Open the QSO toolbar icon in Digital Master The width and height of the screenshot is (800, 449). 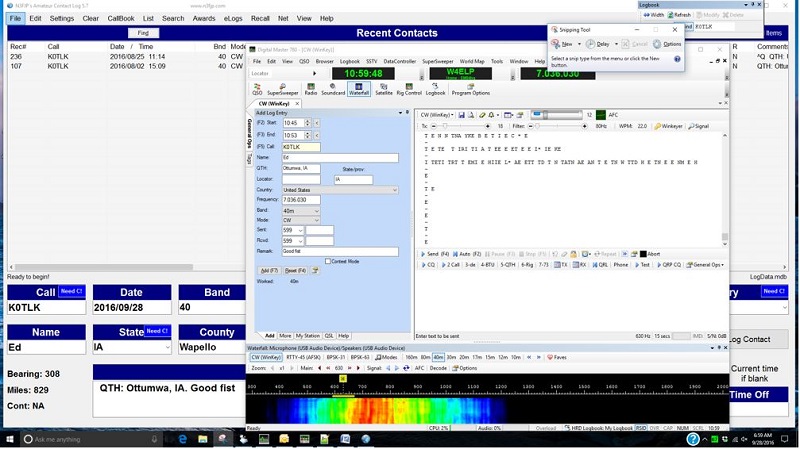[x=257, y=89]
